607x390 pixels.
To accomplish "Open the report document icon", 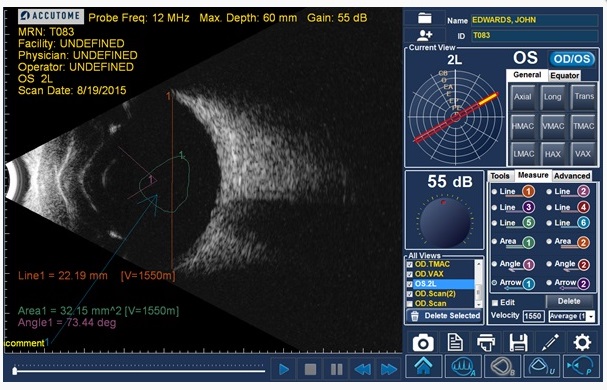I will (455, 342).
